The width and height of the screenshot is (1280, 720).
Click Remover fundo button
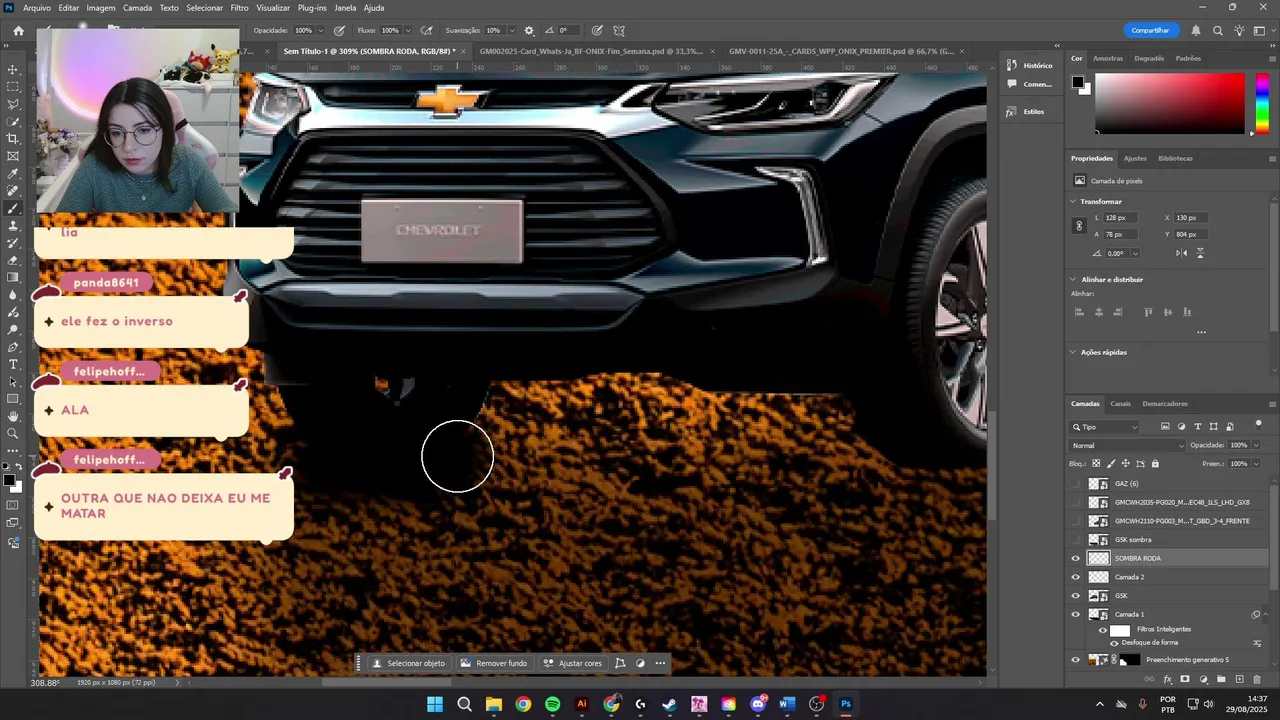click(493, 663)
